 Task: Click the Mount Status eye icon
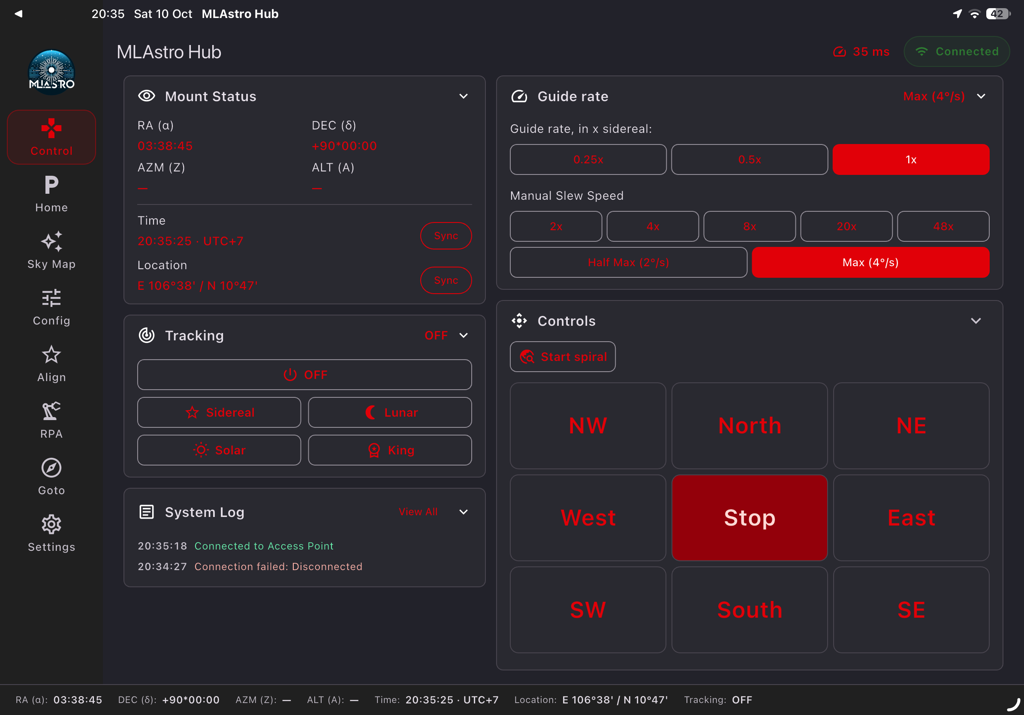point(147,96)
